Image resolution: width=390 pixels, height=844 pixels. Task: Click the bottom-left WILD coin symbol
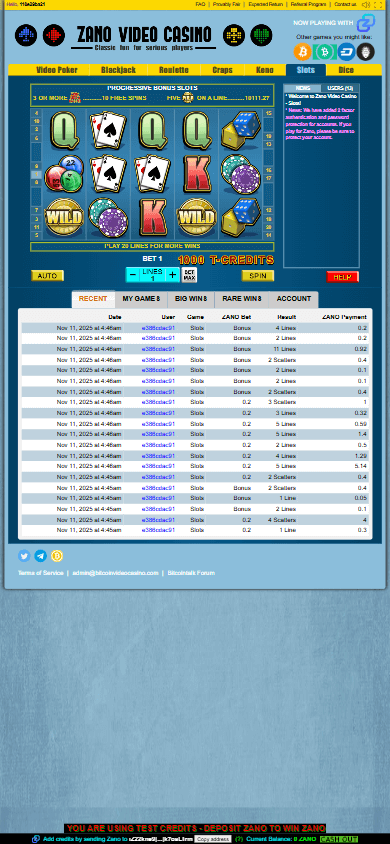pos(64,217)
